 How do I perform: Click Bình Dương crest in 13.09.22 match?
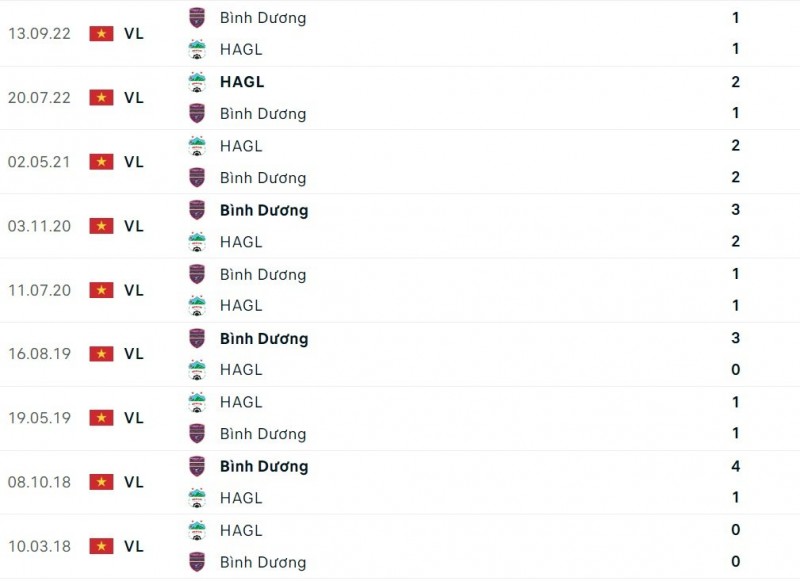(197, 17)
